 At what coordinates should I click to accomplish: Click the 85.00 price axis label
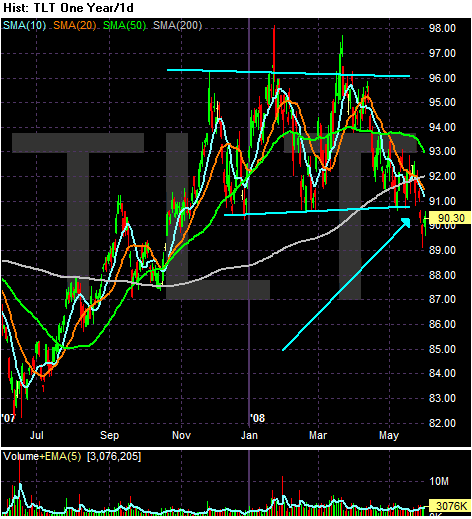pos(442,349)
